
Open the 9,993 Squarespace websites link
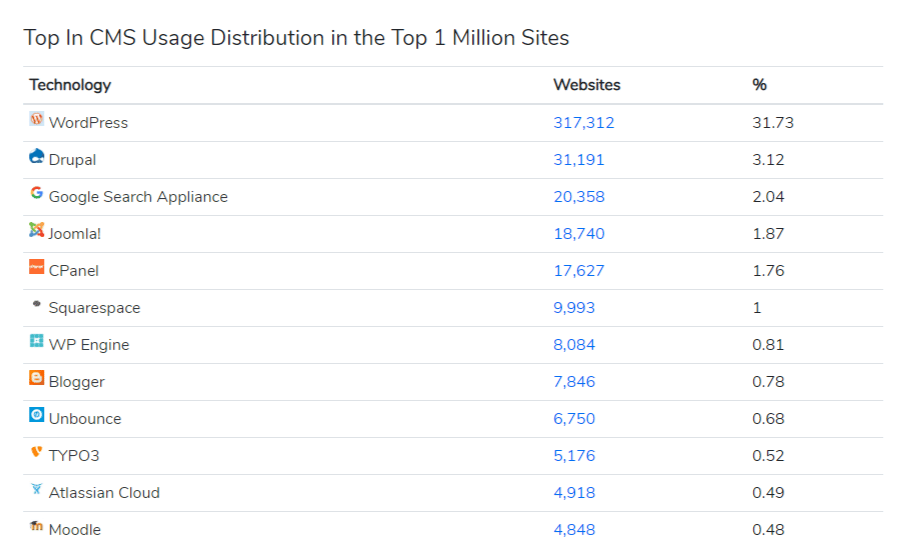pos(574,308)
